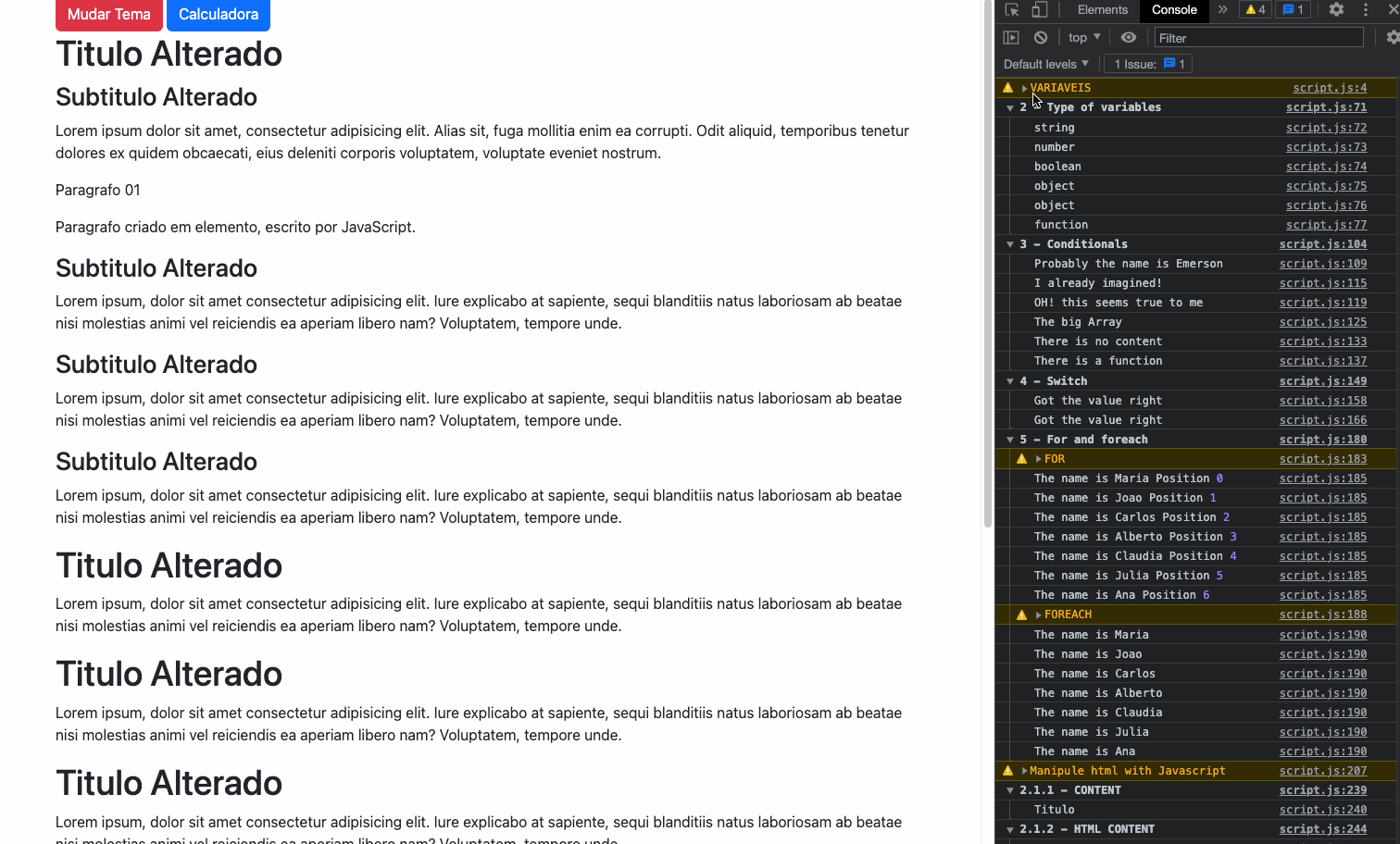Open the 1 message issues badge in tab bar
The width and height of the screenshot is (1400, 844).
point(1292,10)
